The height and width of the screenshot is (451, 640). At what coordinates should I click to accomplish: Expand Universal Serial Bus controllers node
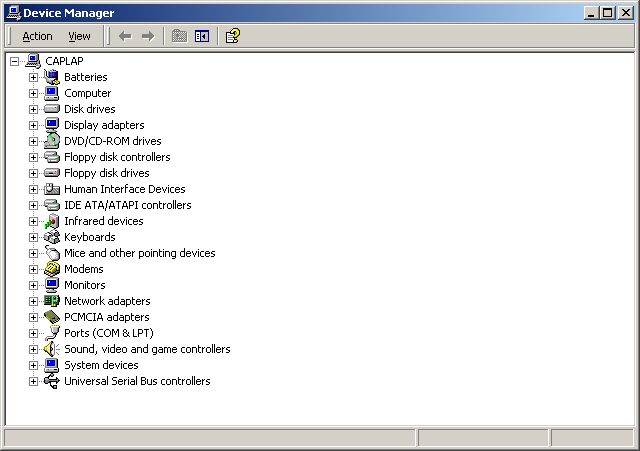pyautogui.click(x=33, y=381)
